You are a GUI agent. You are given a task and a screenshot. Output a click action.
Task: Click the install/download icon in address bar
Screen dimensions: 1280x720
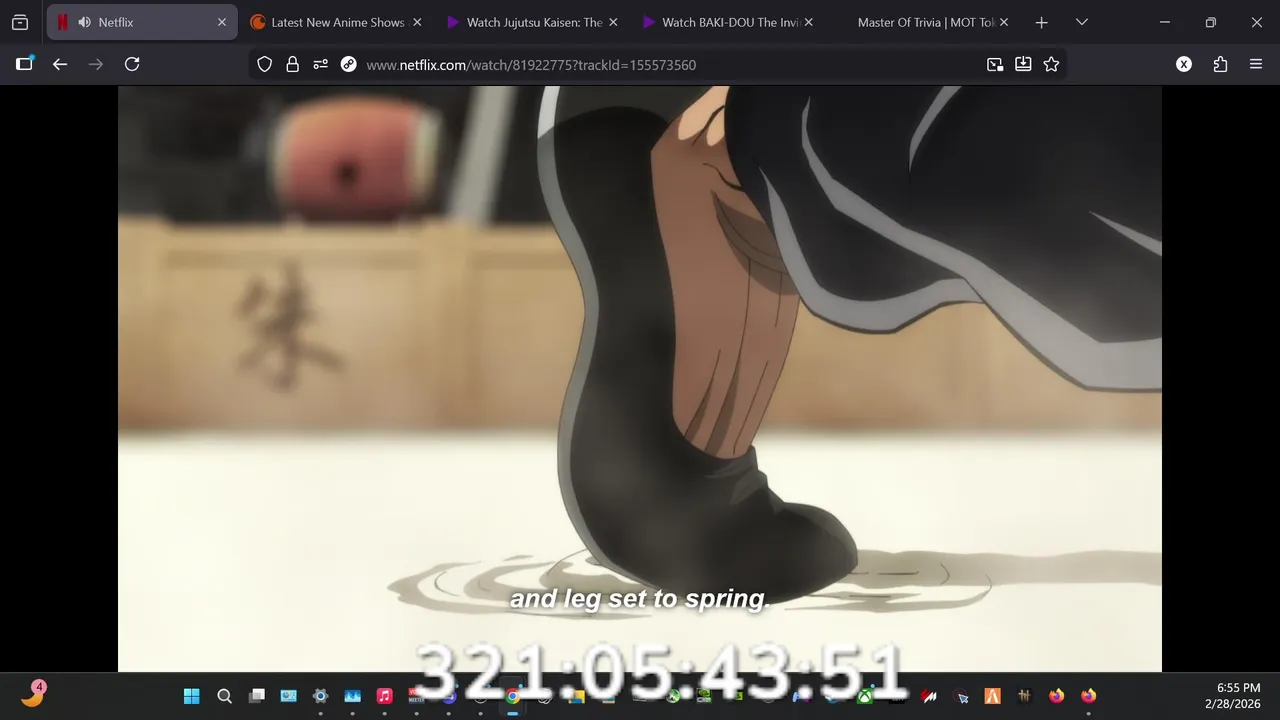coord(1023,64)
